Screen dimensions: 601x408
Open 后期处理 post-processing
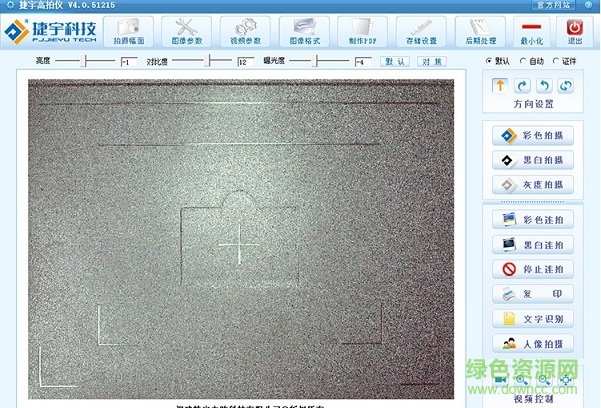(480, 31)
